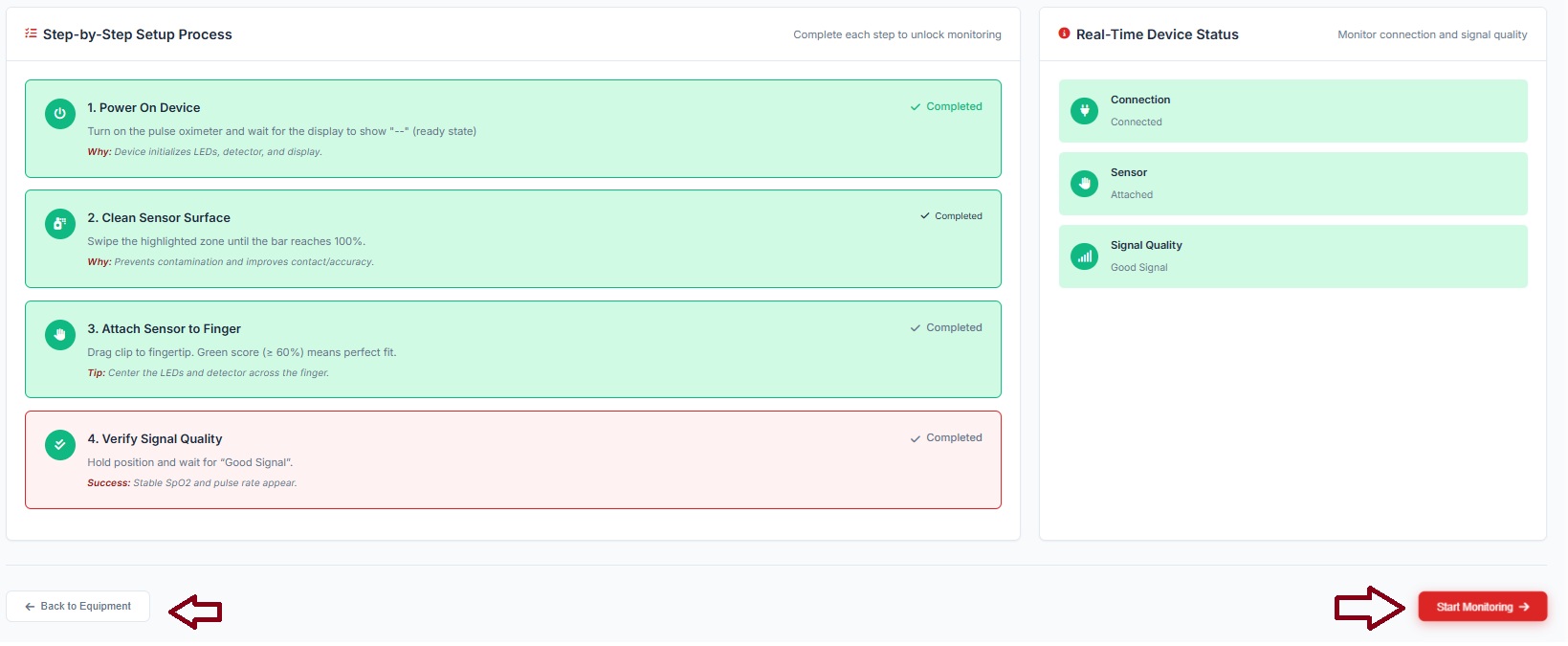Image resolution: width=1568 pixels, height=646 pixels.
Task: Click Completed checkmark on Power On Device step
Action: [916, 107]
